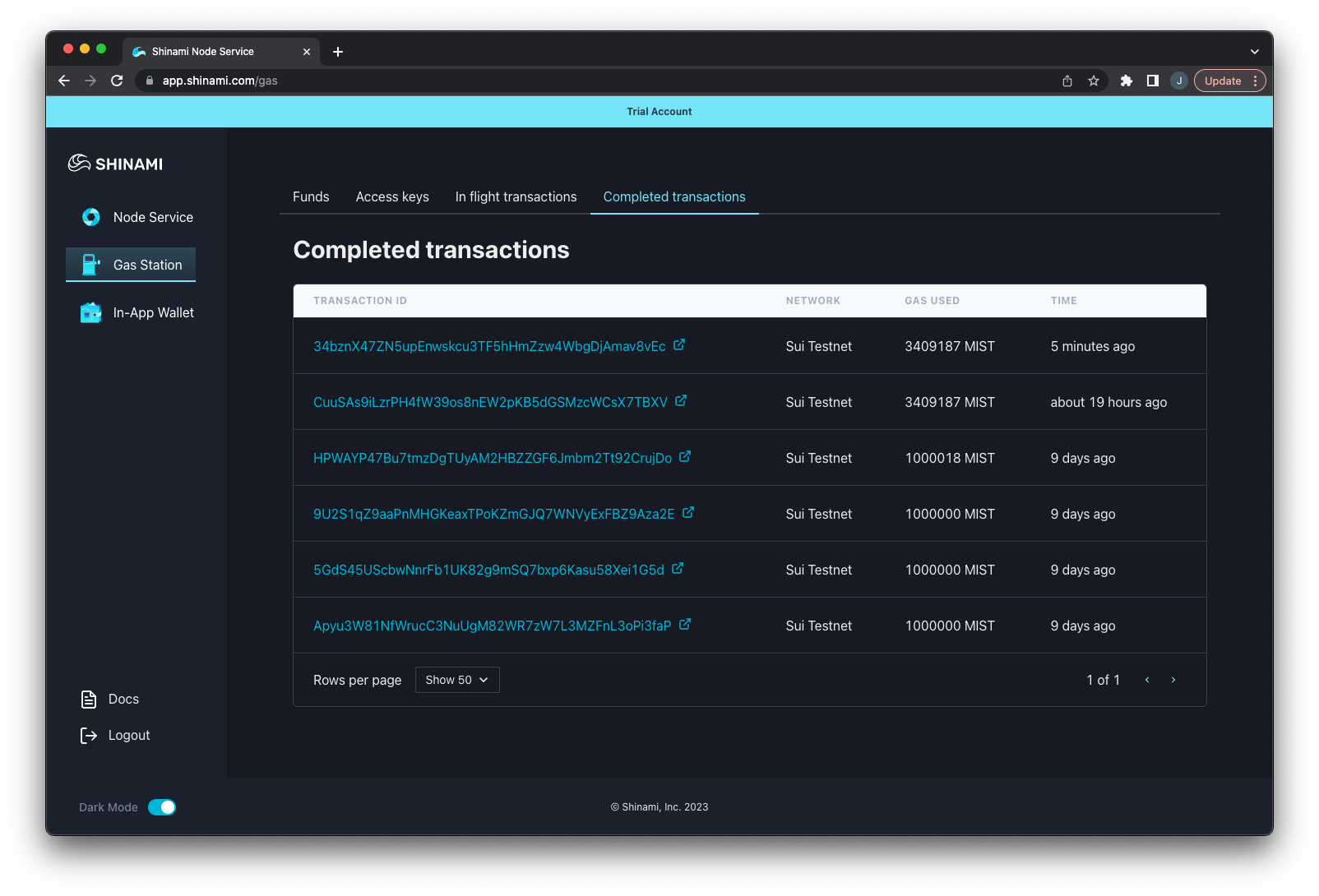
Task: Open the Rows per page Show 50 dropdown
Action: point(457,680)
